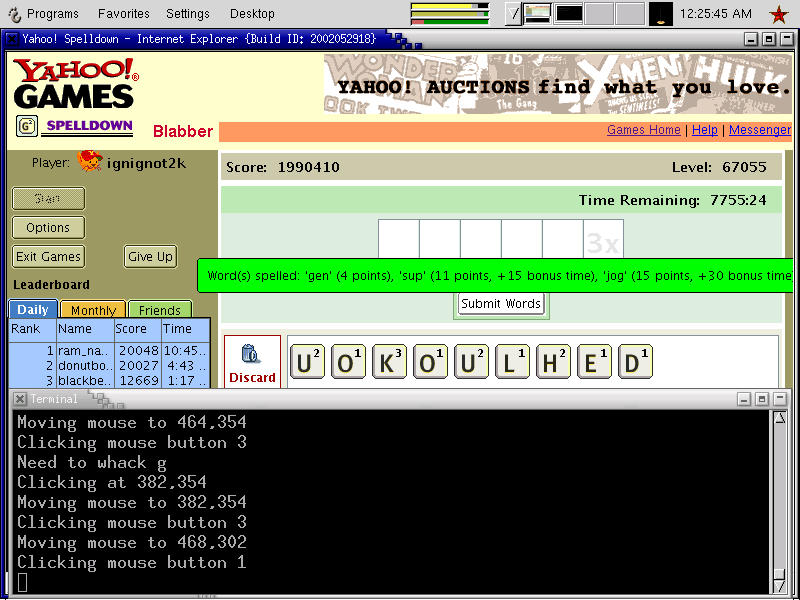This screenshot has height=600, width=800.
Task: Switch to the Daily leaderboard tab
Action: 33,310
